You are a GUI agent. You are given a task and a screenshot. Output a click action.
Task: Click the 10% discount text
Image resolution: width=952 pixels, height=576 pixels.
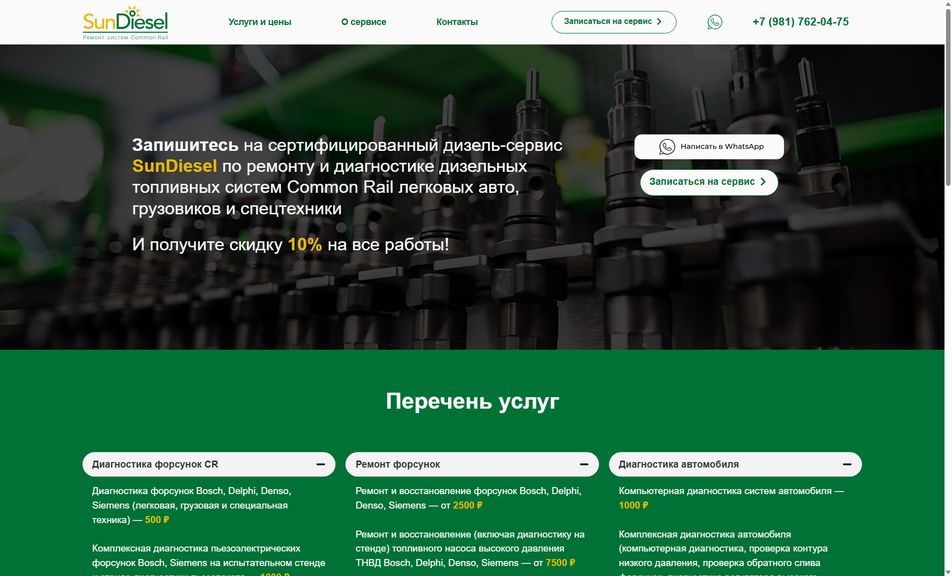[x=305, y=245]
